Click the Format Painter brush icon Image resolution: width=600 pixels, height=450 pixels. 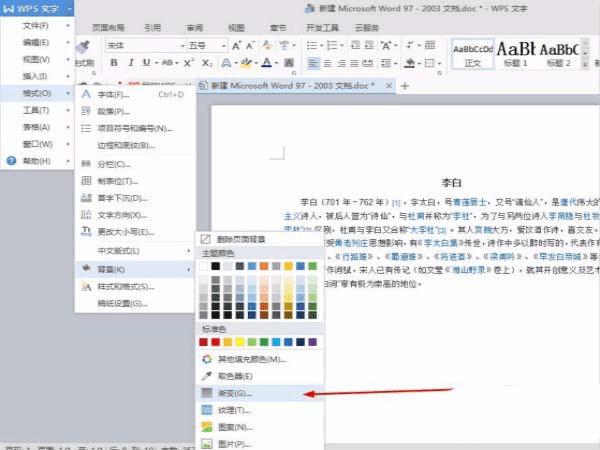coord(83,49)
